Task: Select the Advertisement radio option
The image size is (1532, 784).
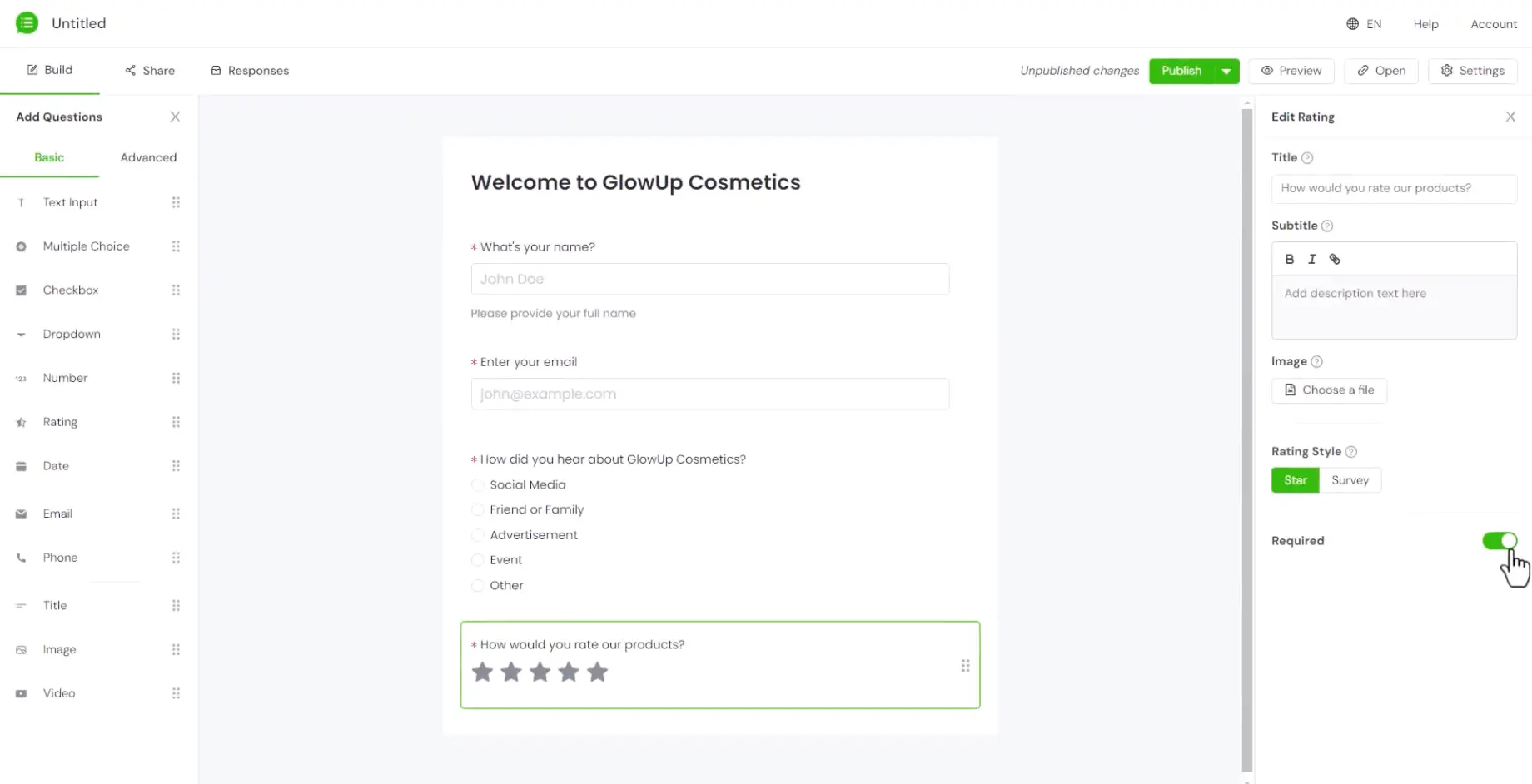Action: pyautogui.click(x=477, y=535)
